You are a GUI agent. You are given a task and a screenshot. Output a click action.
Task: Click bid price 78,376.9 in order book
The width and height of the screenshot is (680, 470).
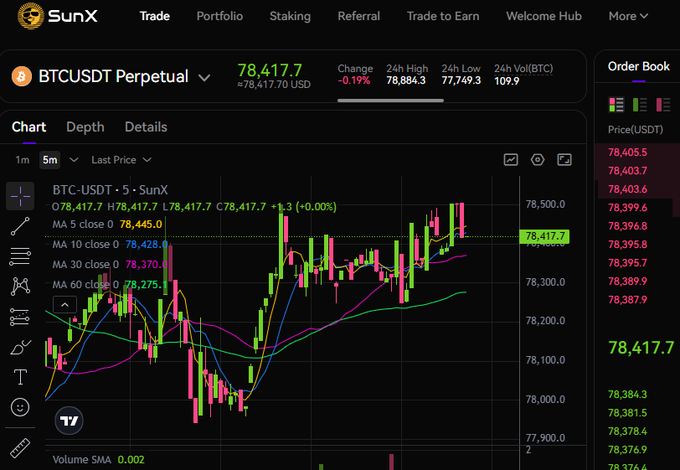pos(628,450)
